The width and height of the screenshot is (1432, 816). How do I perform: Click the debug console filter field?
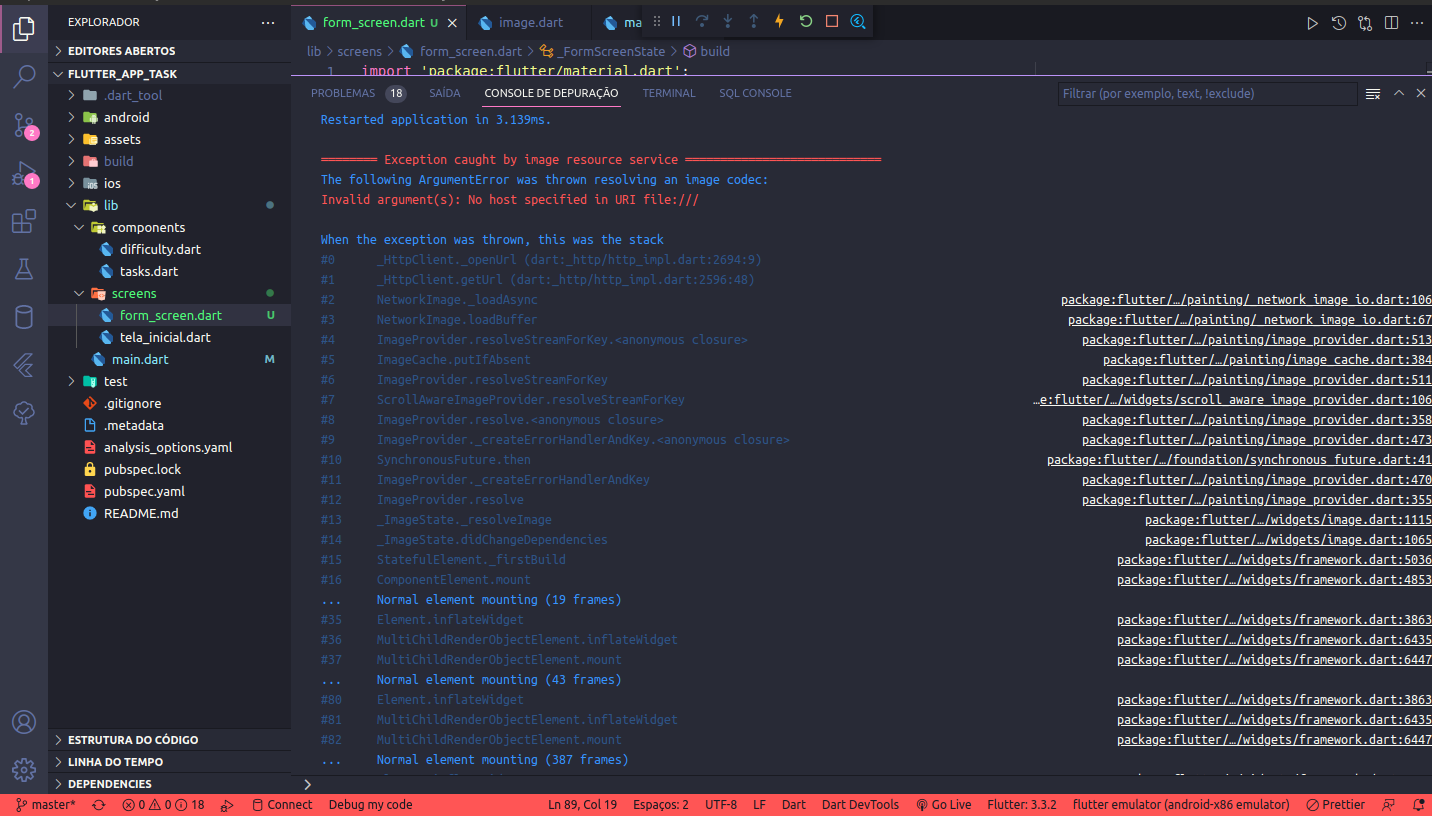(x=1207, y=93)
